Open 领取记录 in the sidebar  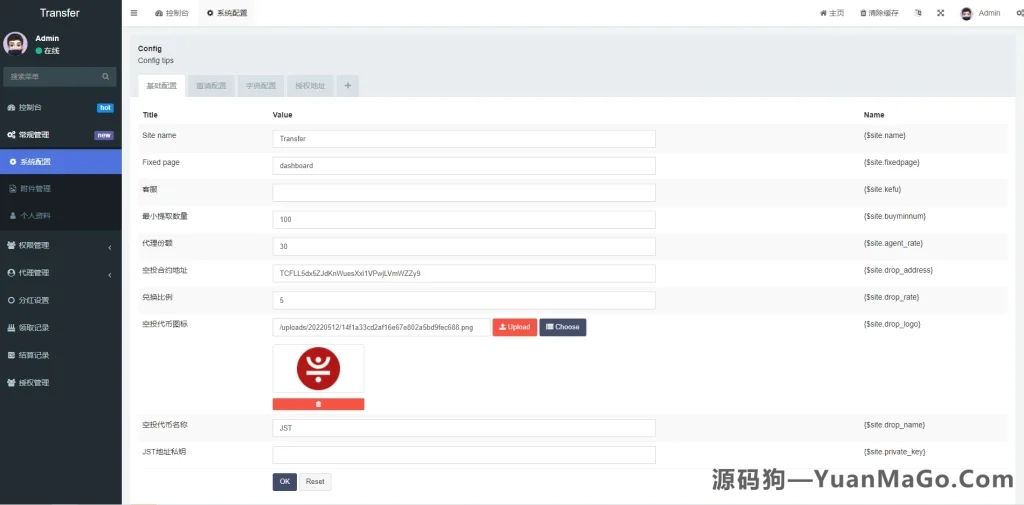pyautogui.click(x=61, y=328)
